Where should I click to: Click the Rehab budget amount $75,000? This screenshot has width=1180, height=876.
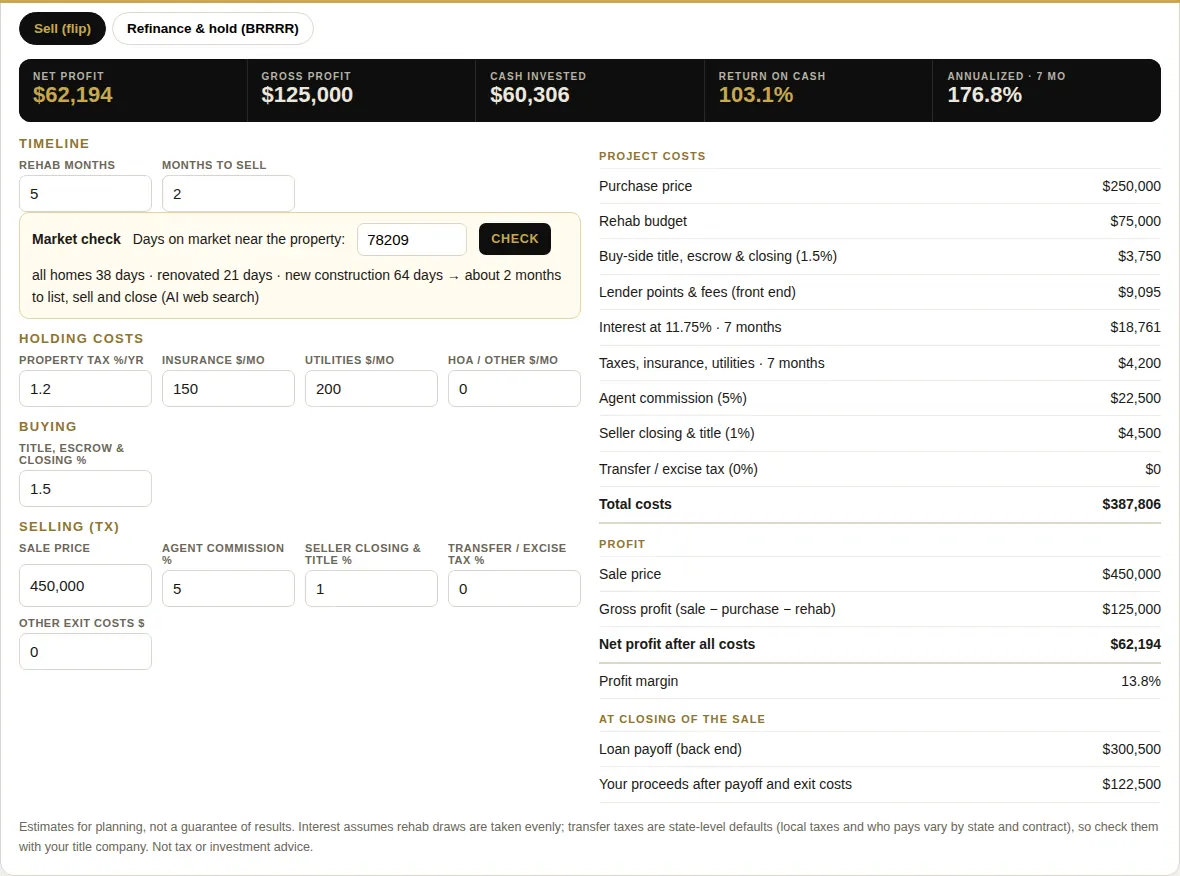(x=1135, y=221)
